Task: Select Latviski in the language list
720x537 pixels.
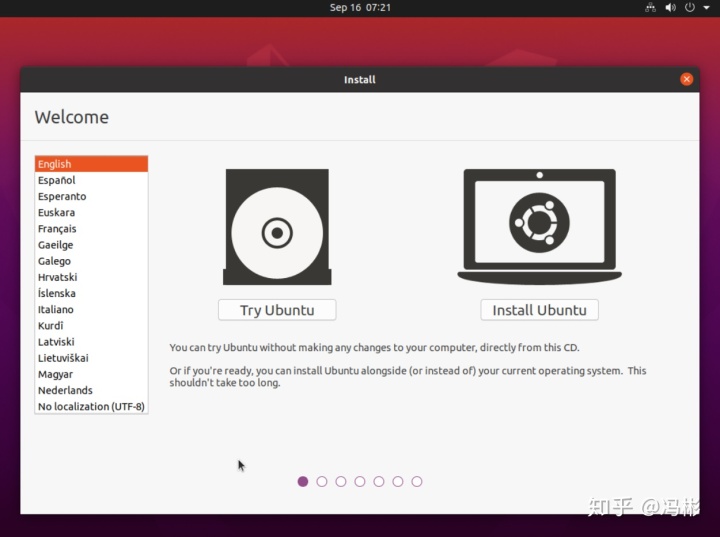Action: 91,342
